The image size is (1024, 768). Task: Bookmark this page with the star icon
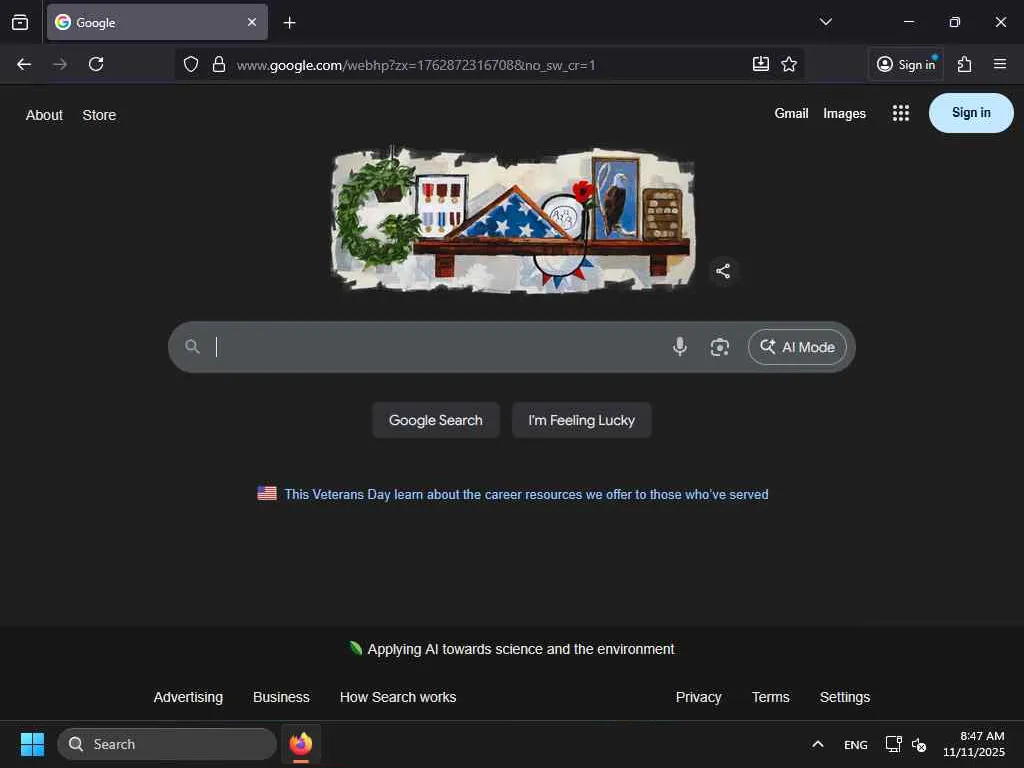tap(789, 64)
